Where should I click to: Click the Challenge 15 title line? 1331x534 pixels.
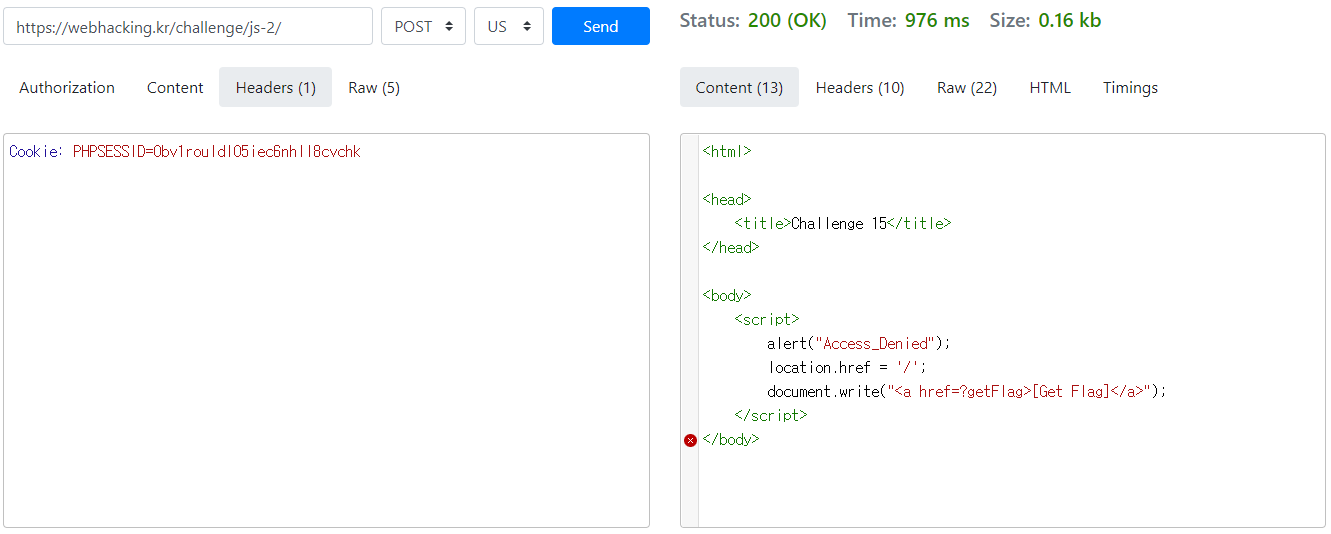(843, 224)
